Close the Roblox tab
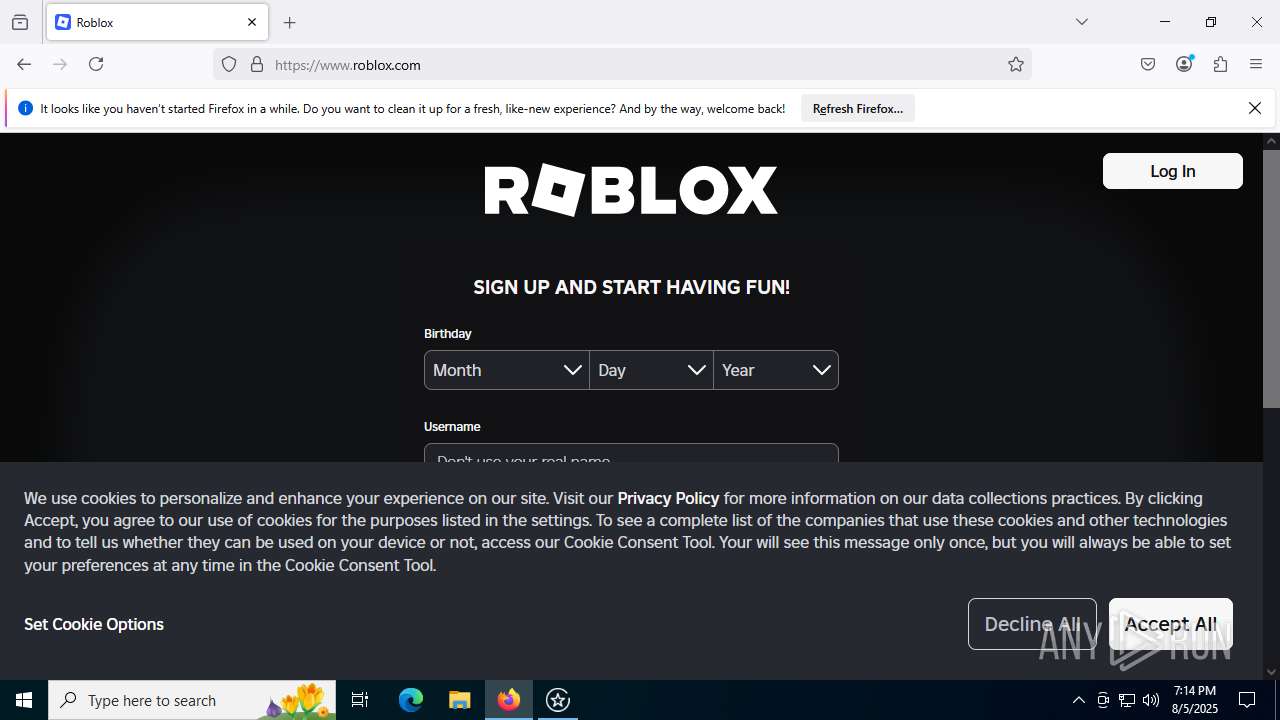Image resolution: width=1280 pixels, height=720 pixels. [252, 22]
